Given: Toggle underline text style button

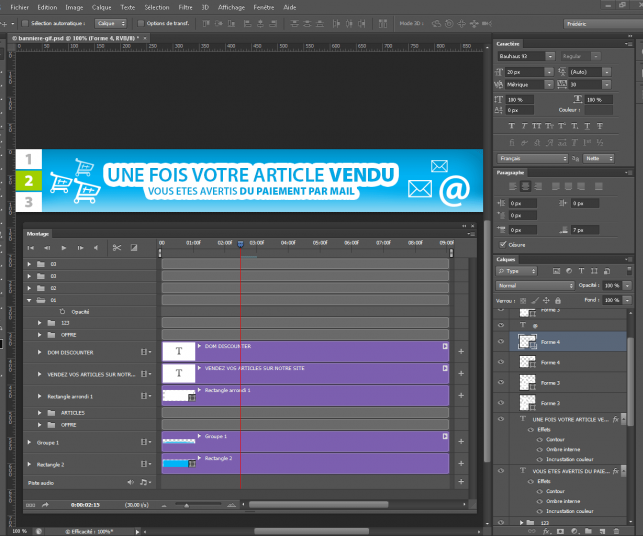Looking at the screenshot, I should coord(587,126).
